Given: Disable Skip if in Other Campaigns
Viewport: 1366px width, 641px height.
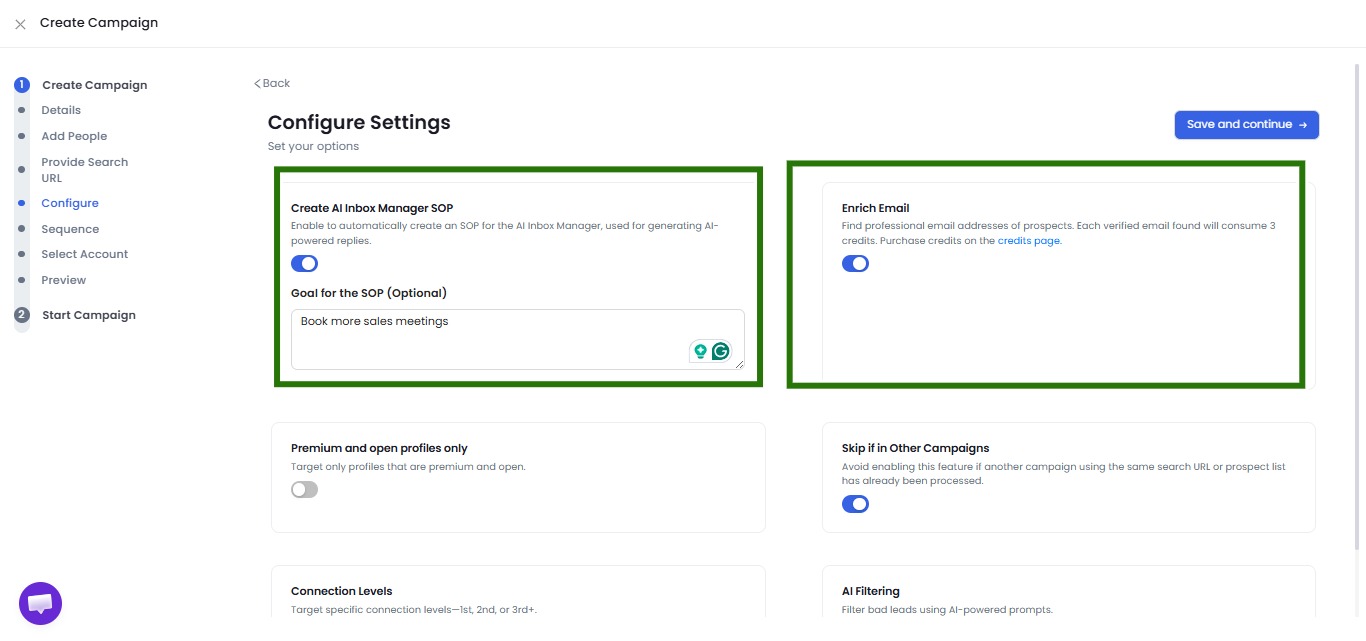Looking at the screenshot, I should (x=856, y=504).
